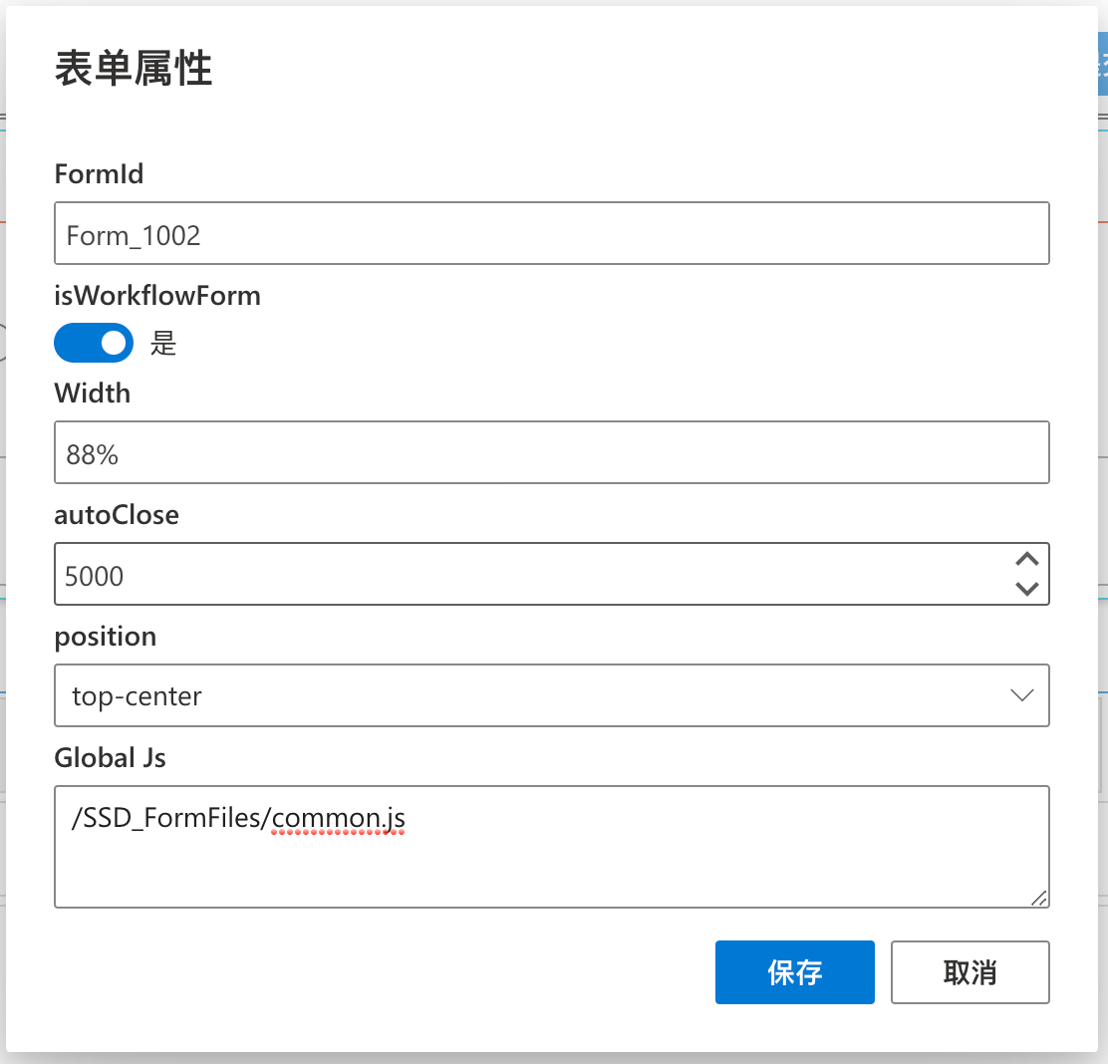Click the blue tab behind dialog's top-right edge

(x=1102, y=64)
